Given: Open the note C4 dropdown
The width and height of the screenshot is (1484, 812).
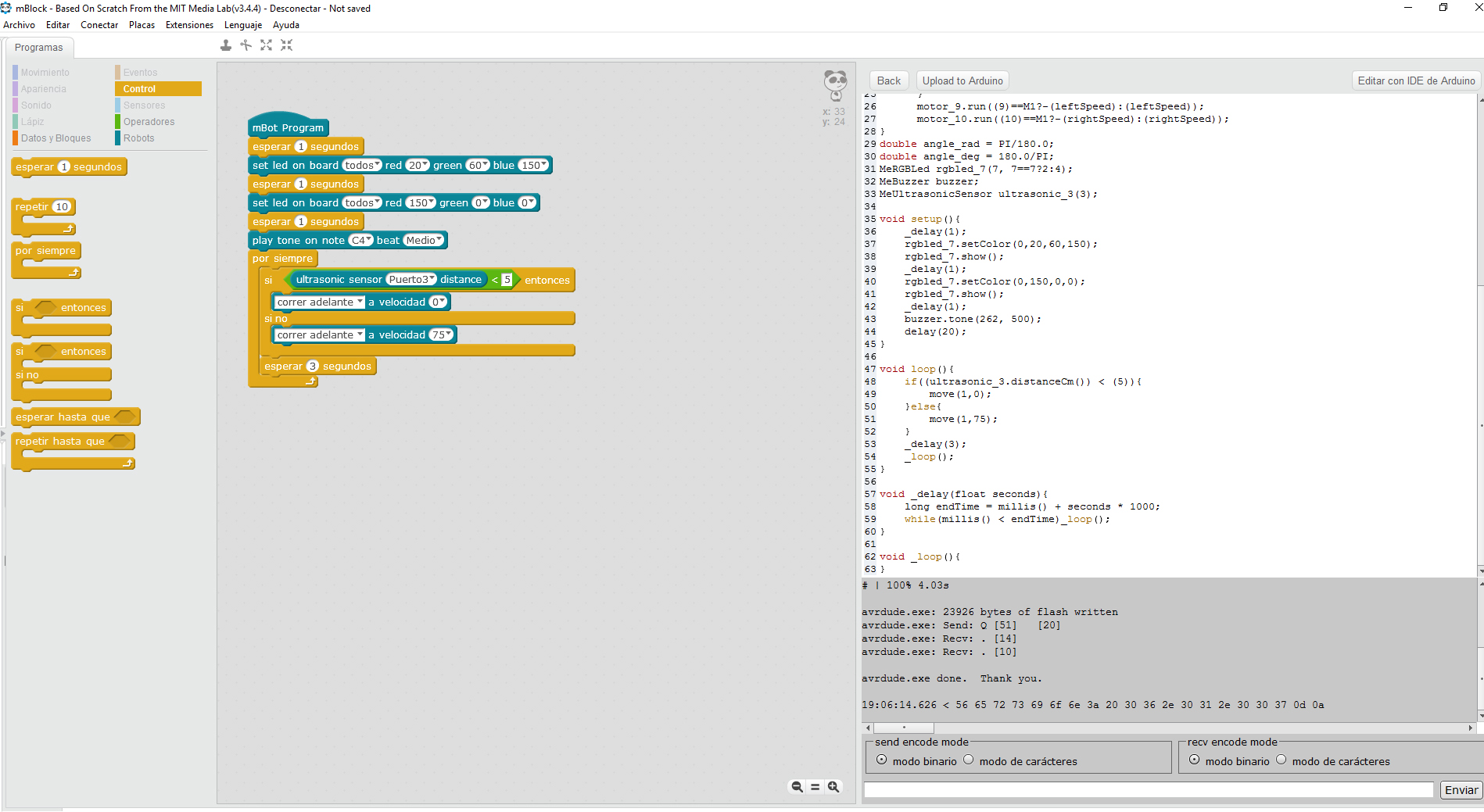Looking at the screenshot, I should [x=360, y=241].
